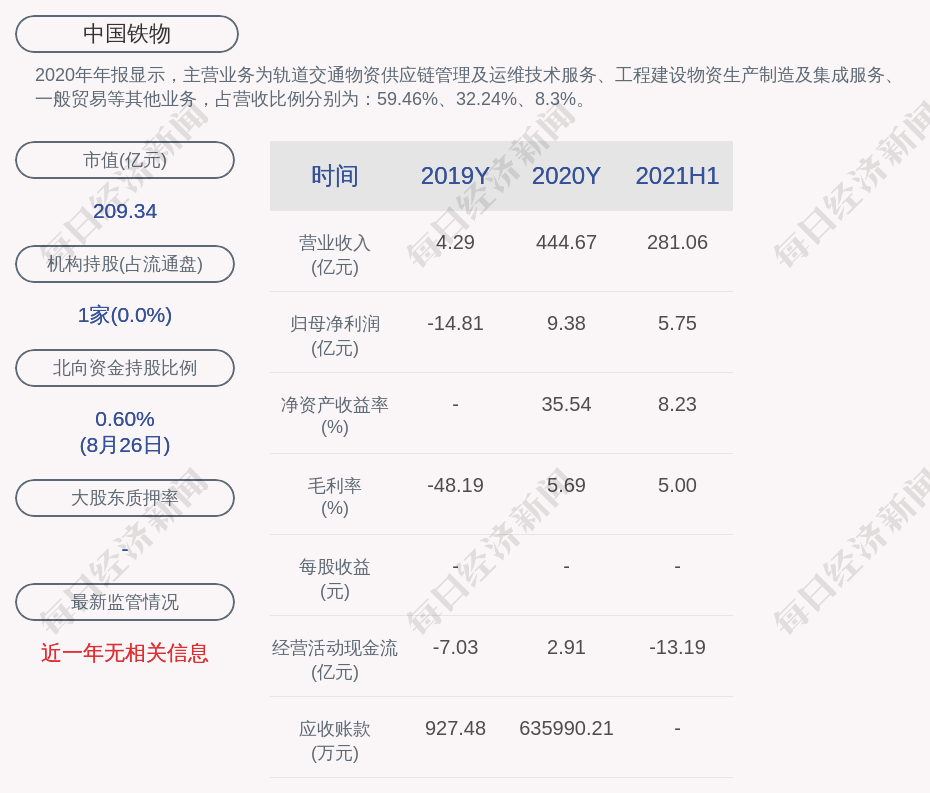
Task: Click the 35.54 return on equity cell
Action: 566,405
